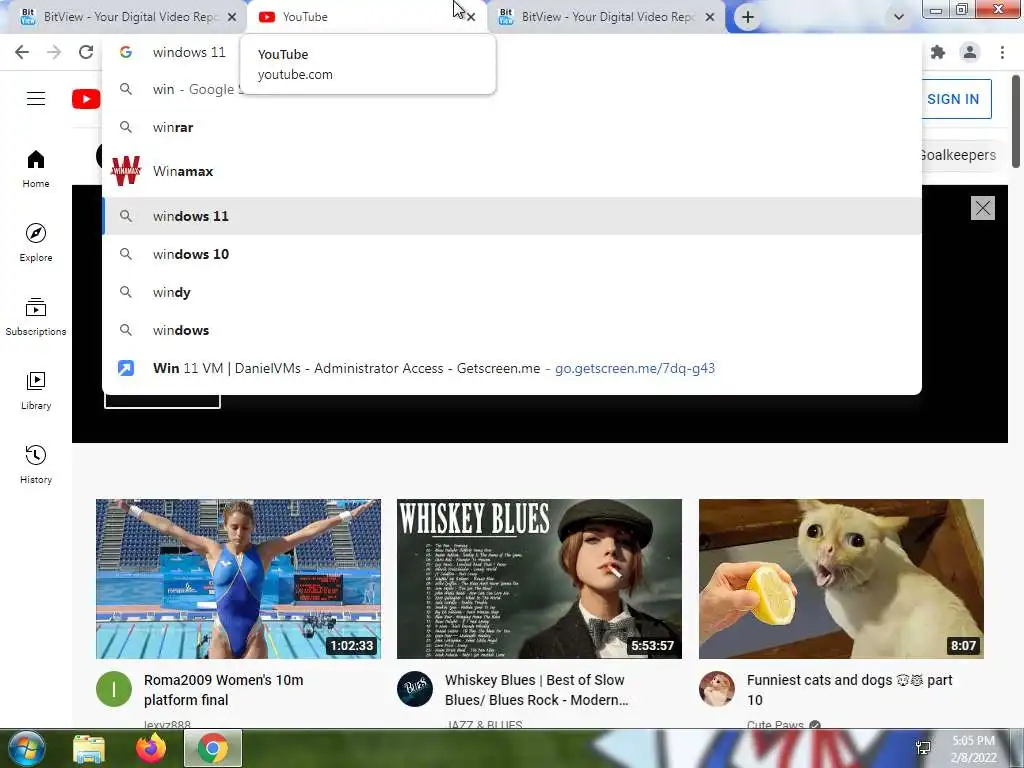Click the browser back arrow

[22, 52]
